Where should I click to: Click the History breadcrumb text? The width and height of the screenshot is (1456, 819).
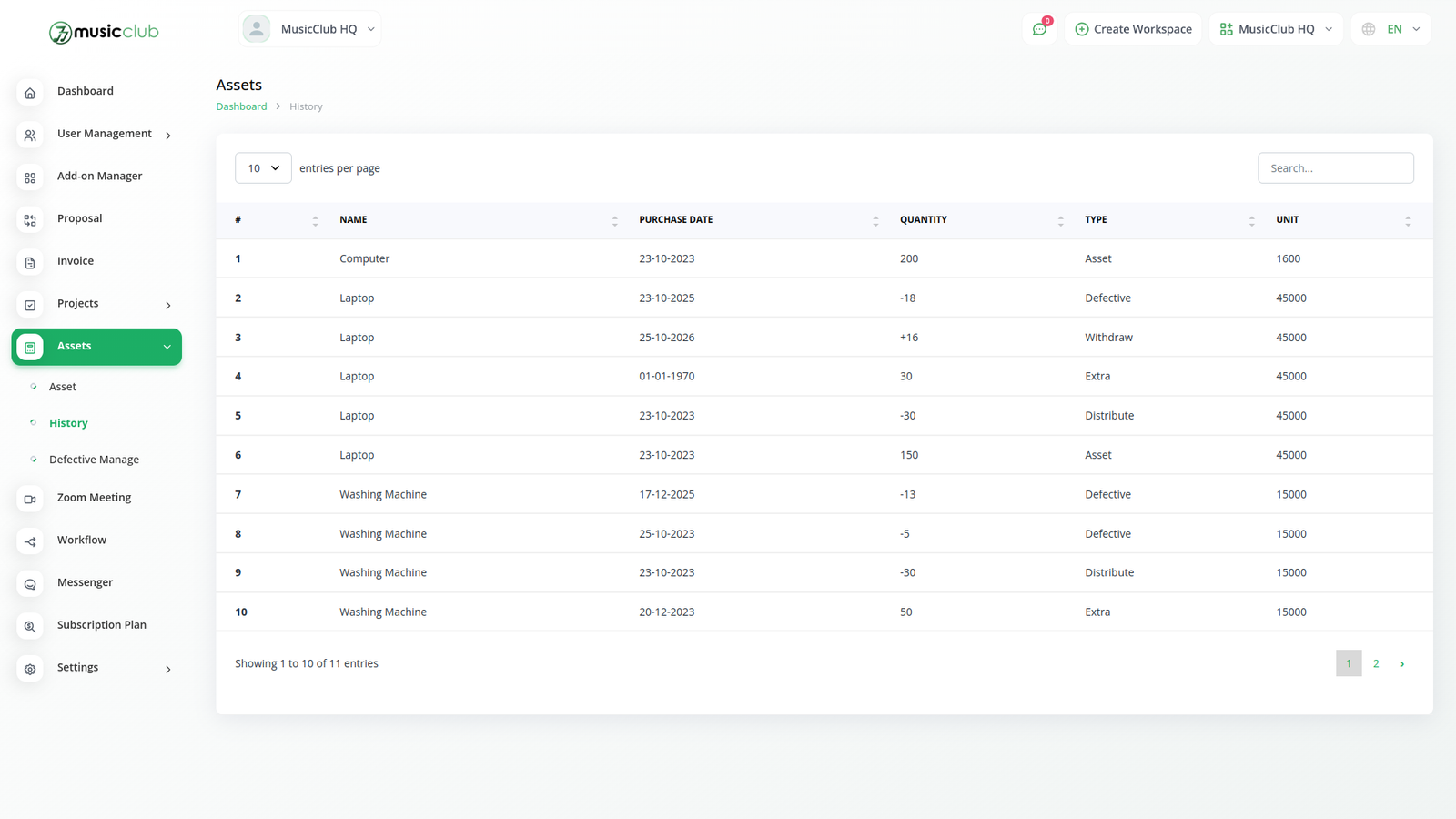pos(306,106)
